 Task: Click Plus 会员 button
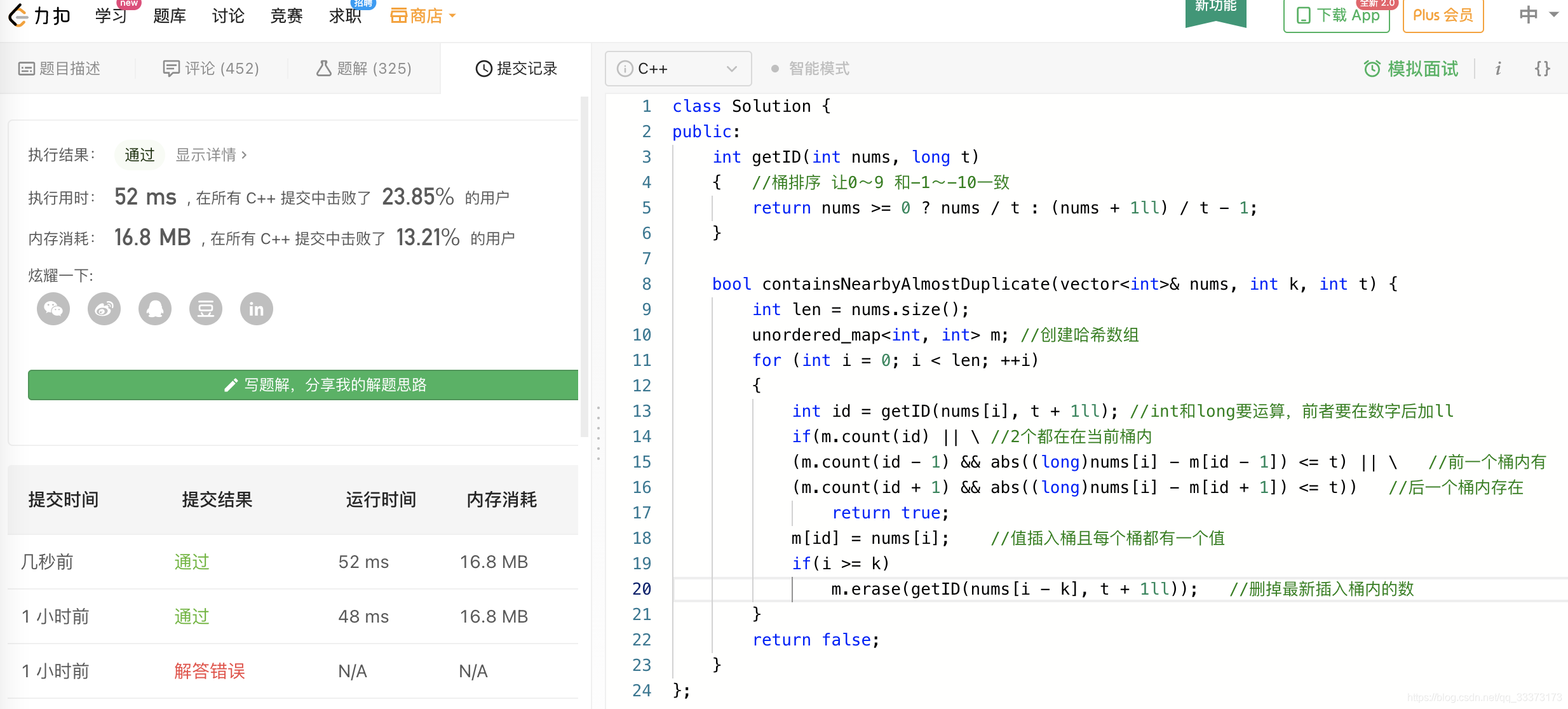1443,15
